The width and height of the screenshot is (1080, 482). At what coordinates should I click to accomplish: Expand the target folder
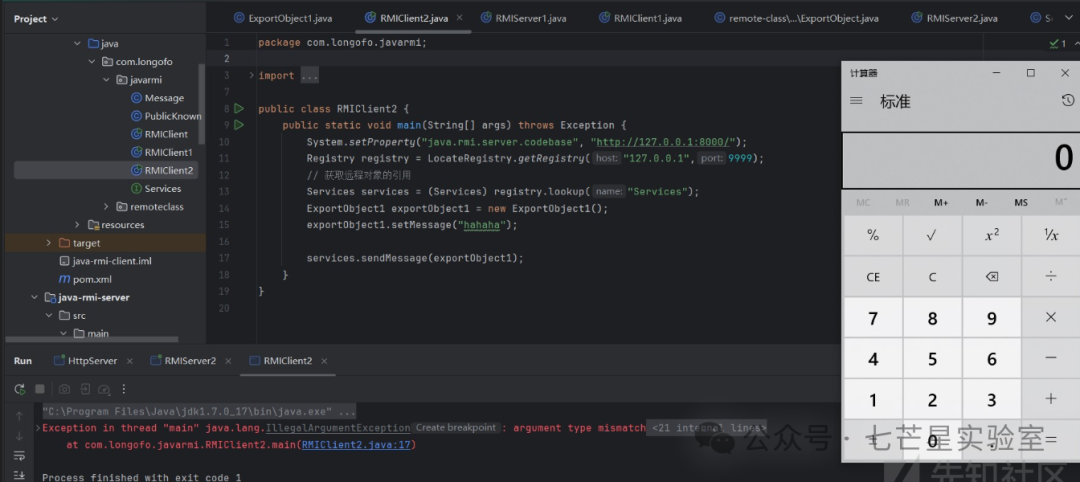pyautogui.click(x=48, y=242)
